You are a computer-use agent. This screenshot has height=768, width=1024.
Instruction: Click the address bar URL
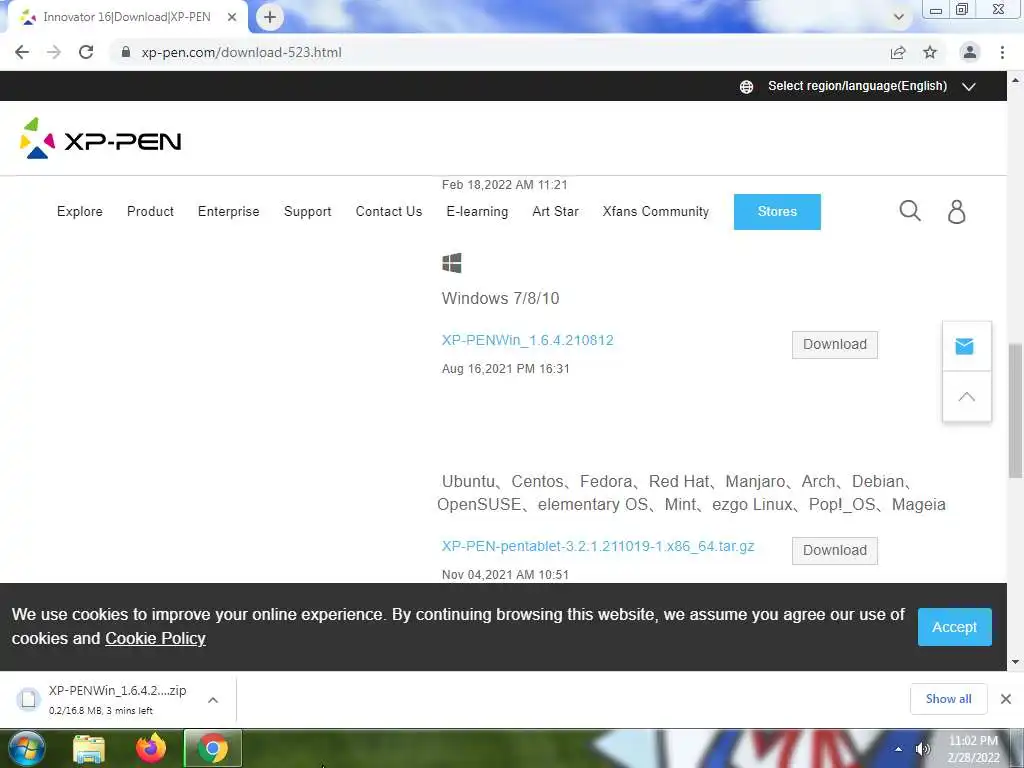pos(241,52)
